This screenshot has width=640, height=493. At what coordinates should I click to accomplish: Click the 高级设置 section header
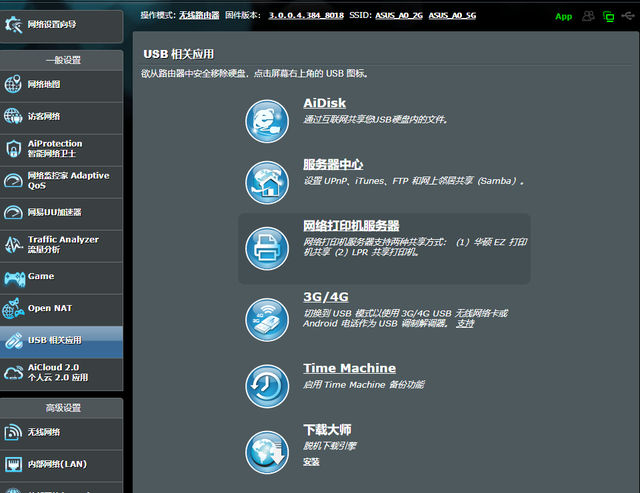pos(63,408)
